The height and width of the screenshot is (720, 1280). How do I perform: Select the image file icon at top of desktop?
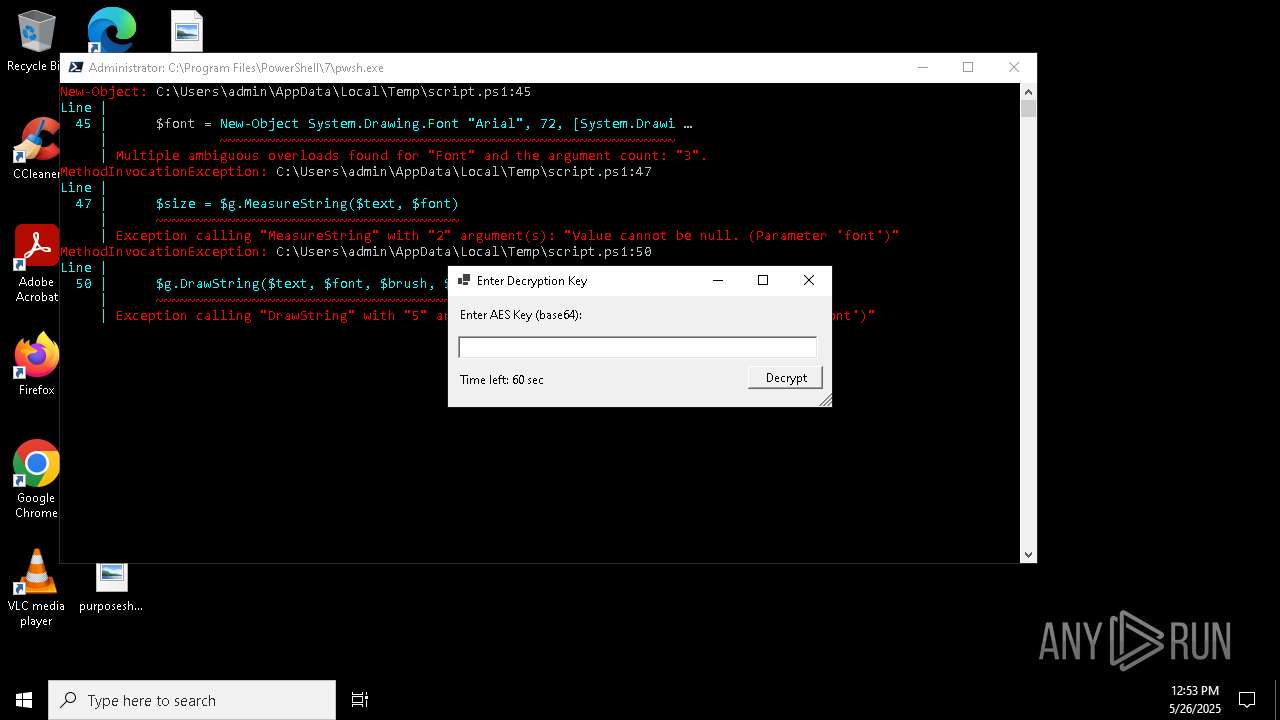pyautogui.click(x=186, y=31)
